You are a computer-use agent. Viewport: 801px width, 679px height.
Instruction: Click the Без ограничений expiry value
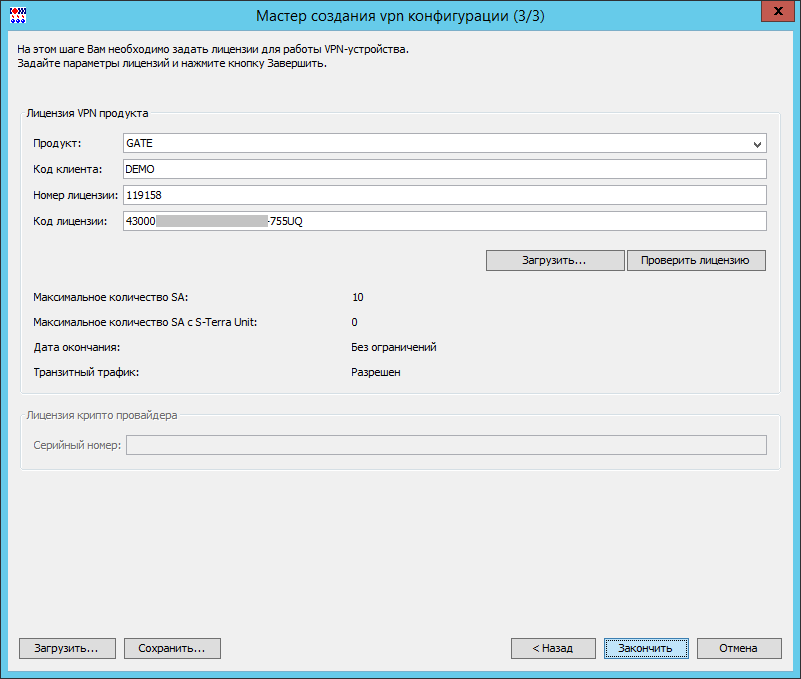click(394, 347)
